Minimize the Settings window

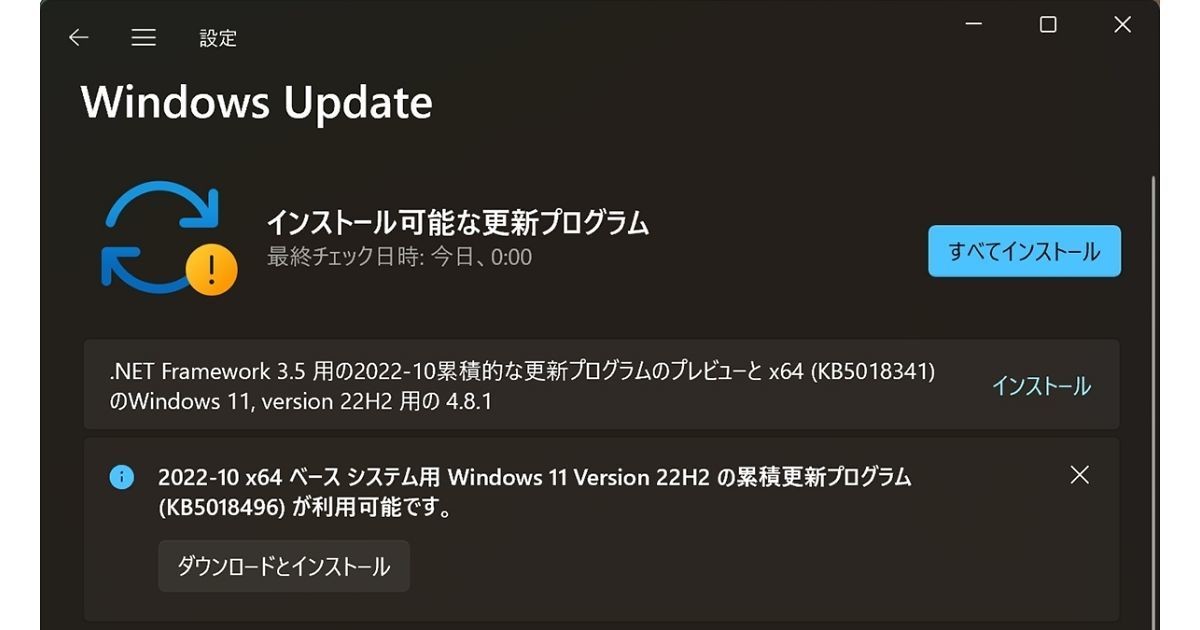click(973, 25)
